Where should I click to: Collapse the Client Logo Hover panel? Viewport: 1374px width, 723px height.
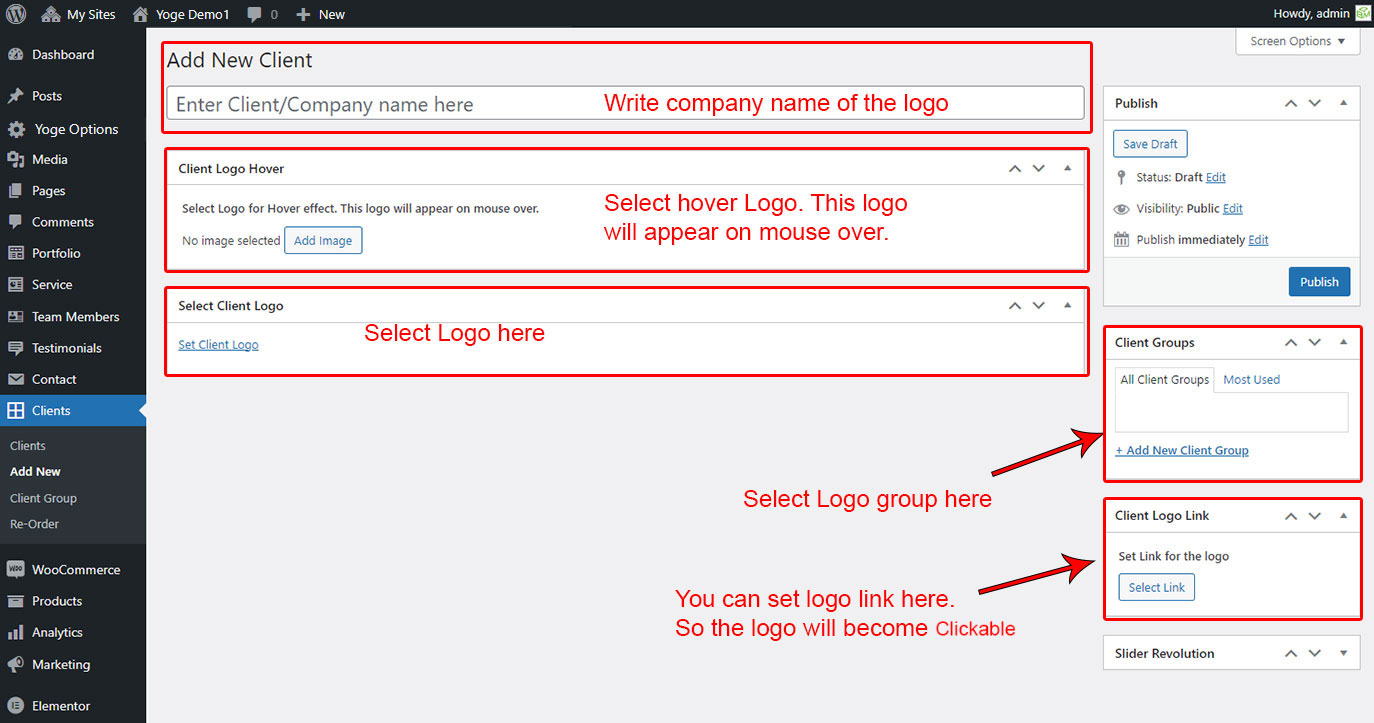coord(1067,169)
